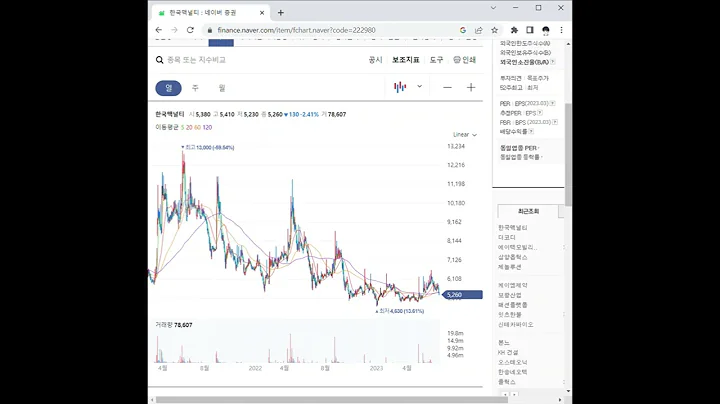720x404 pixels.
Task: Expand the chart type dropdown arrow
Action: pyautogui.click(x=419, y=86)
